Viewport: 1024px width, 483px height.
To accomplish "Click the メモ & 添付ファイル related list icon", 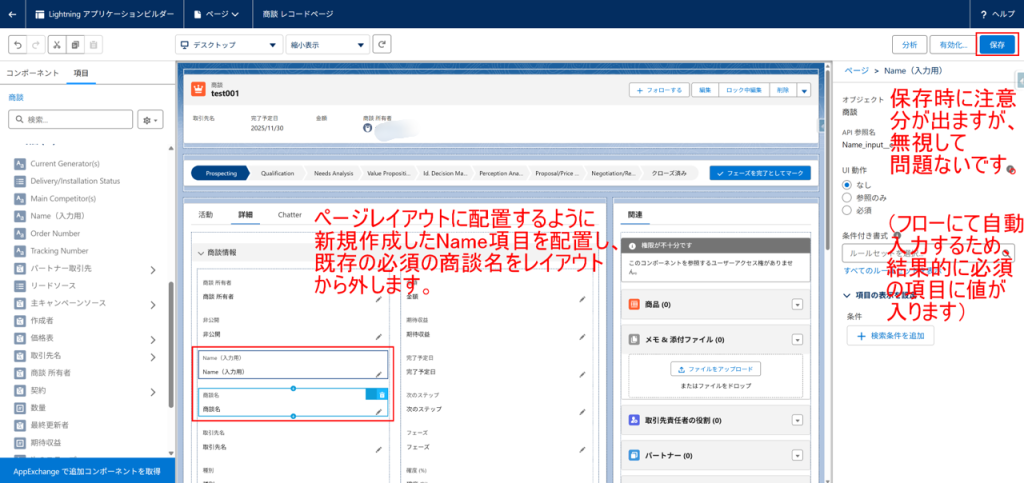I will pyautogui.click(x=633, y=339).
